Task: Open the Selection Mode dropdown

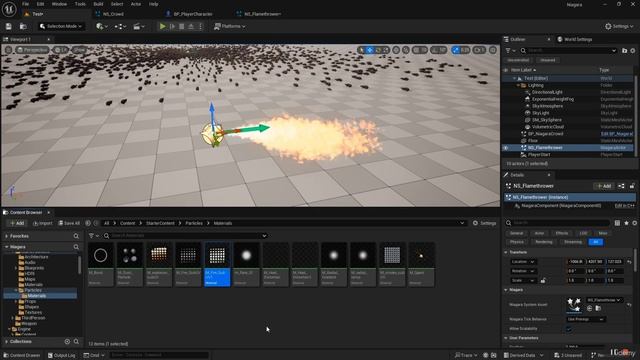Action: 61,26
